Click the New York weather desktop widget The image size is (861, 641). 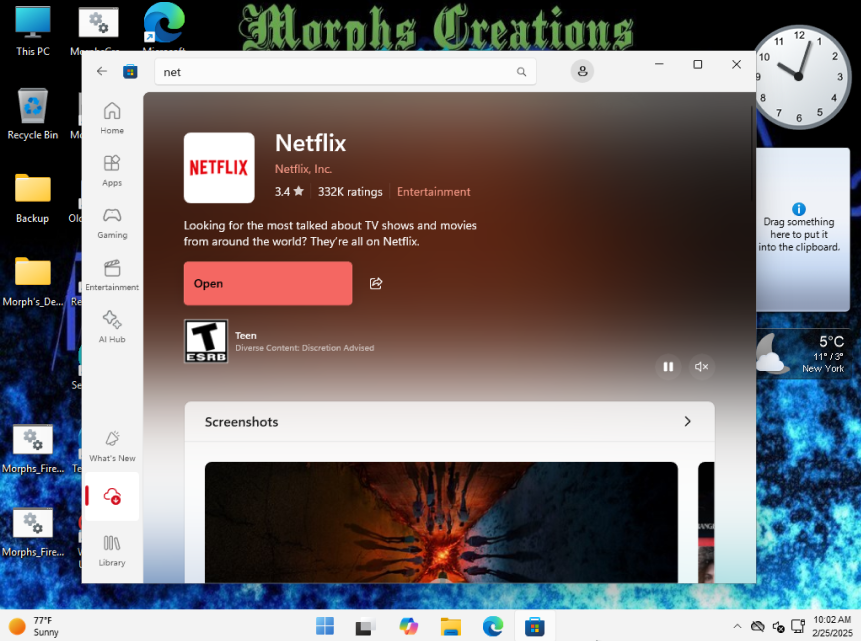(801, 354)
